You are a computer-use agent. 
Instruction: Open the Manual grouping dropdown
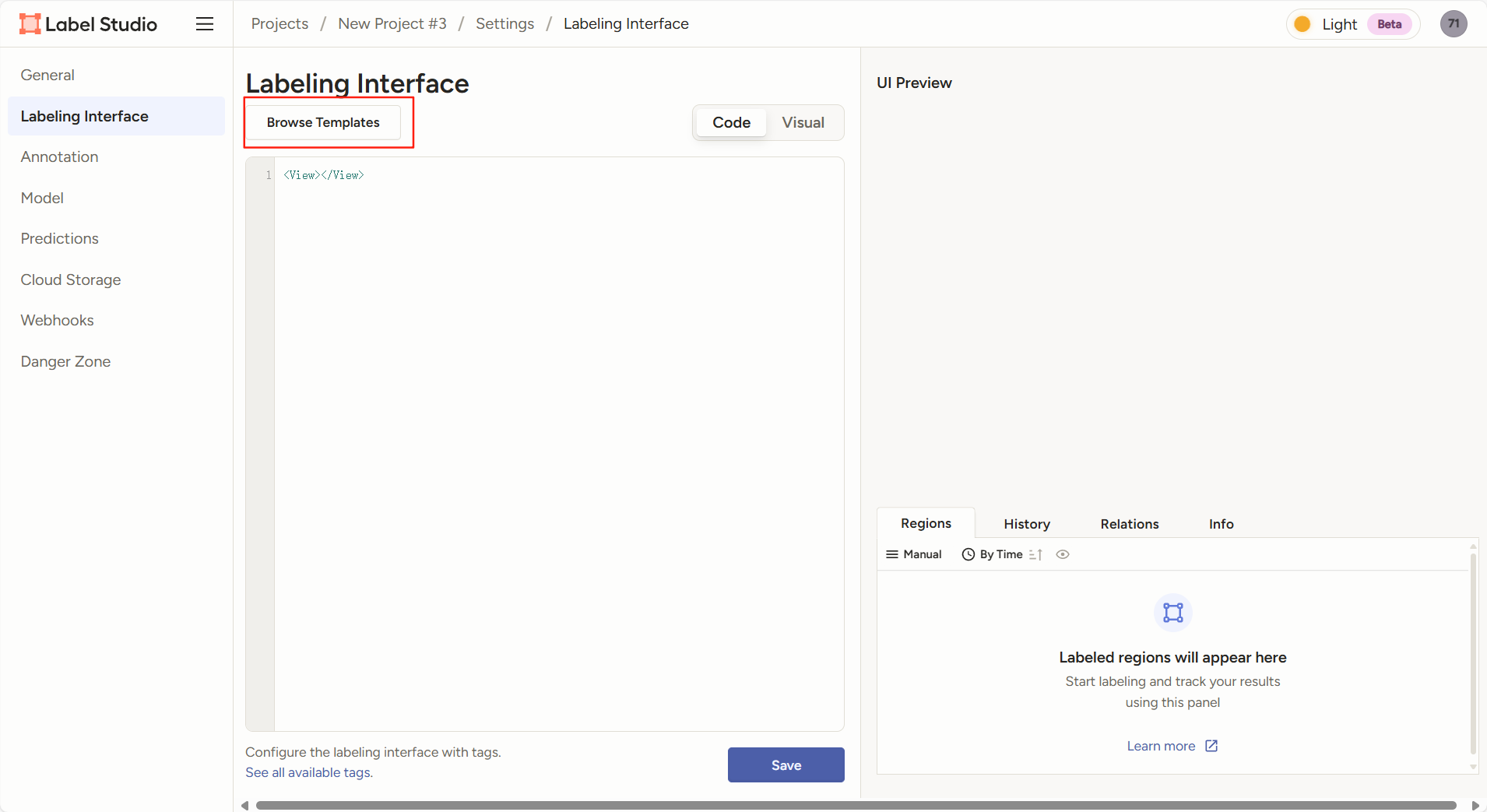tap(914, 554)
